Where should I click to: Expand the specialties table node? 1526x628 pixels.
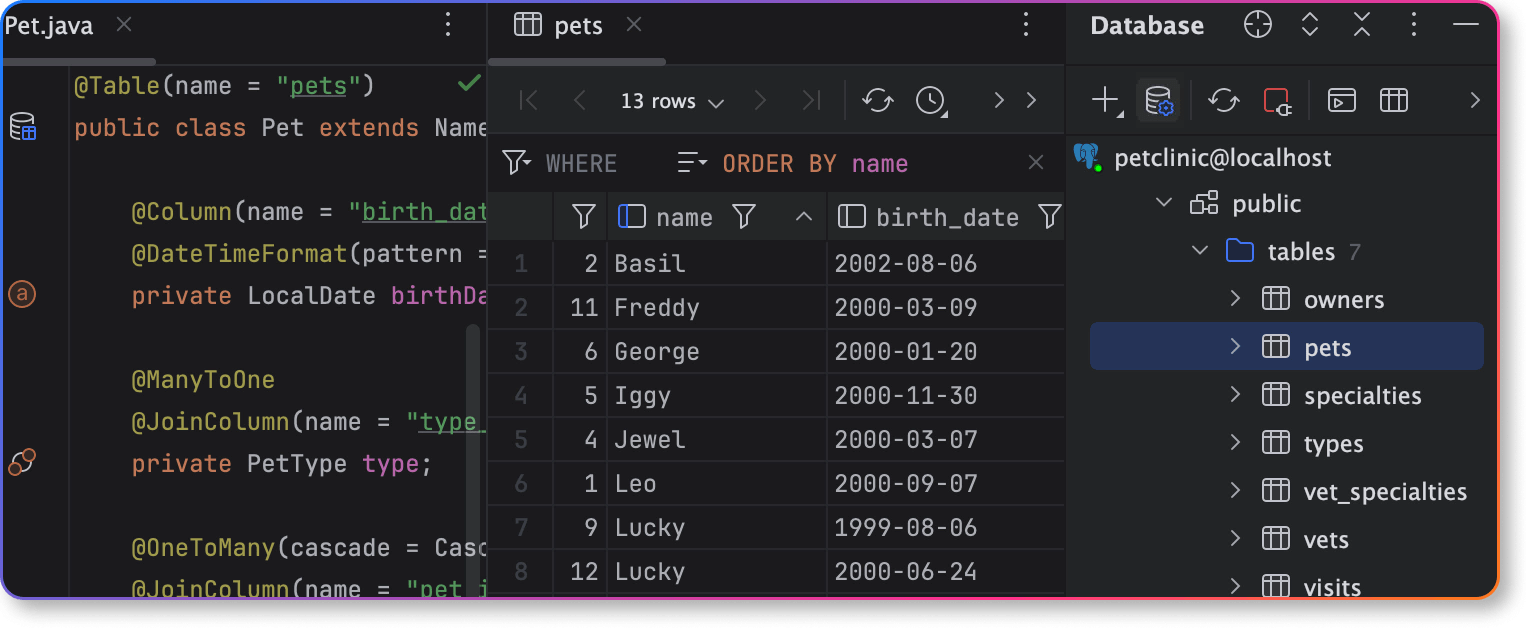[1235, 394]
